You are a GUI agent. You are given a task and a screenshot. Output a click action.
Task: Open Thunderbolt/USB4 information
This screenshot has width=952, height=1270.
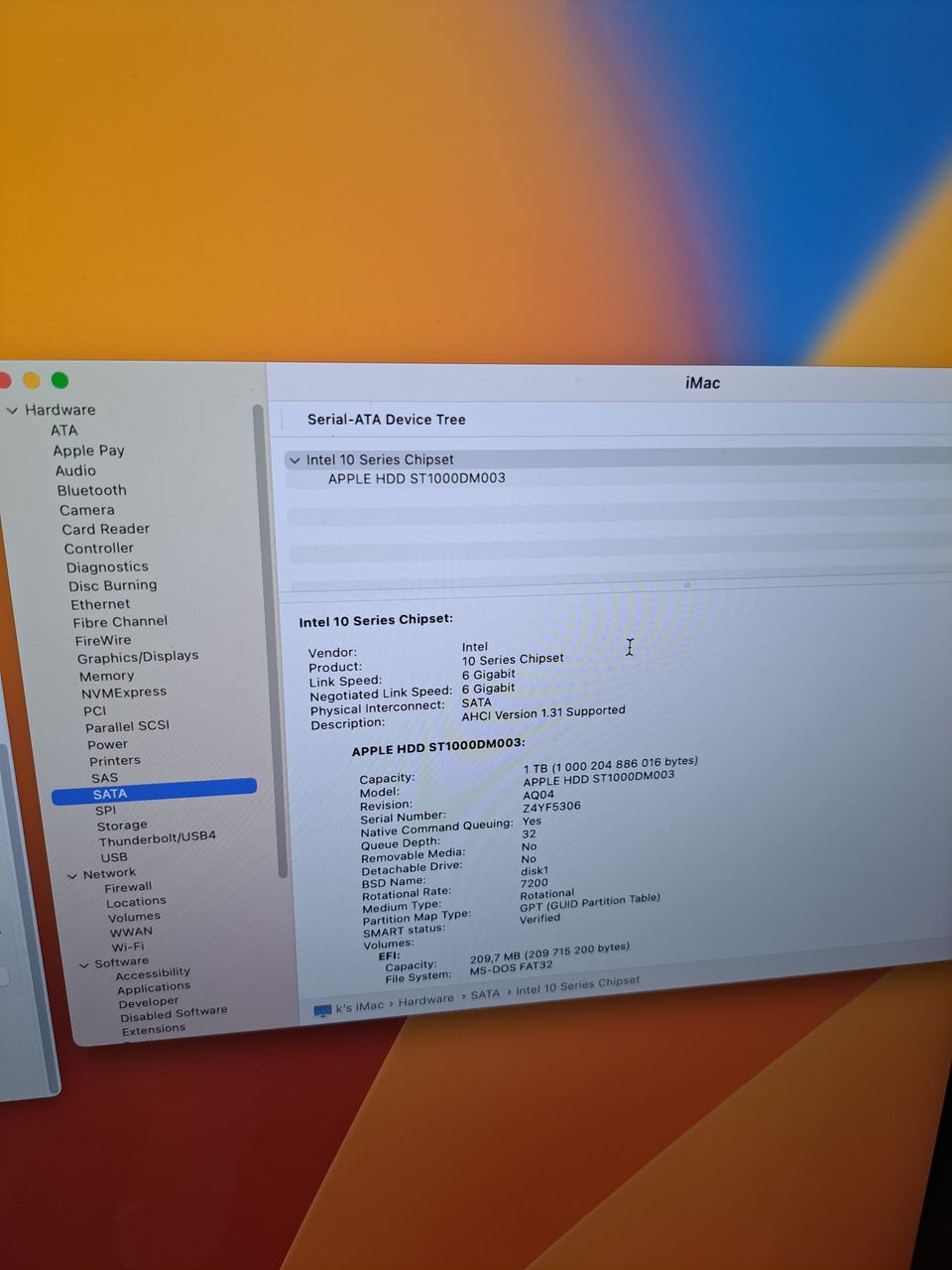tap(158, 838)
